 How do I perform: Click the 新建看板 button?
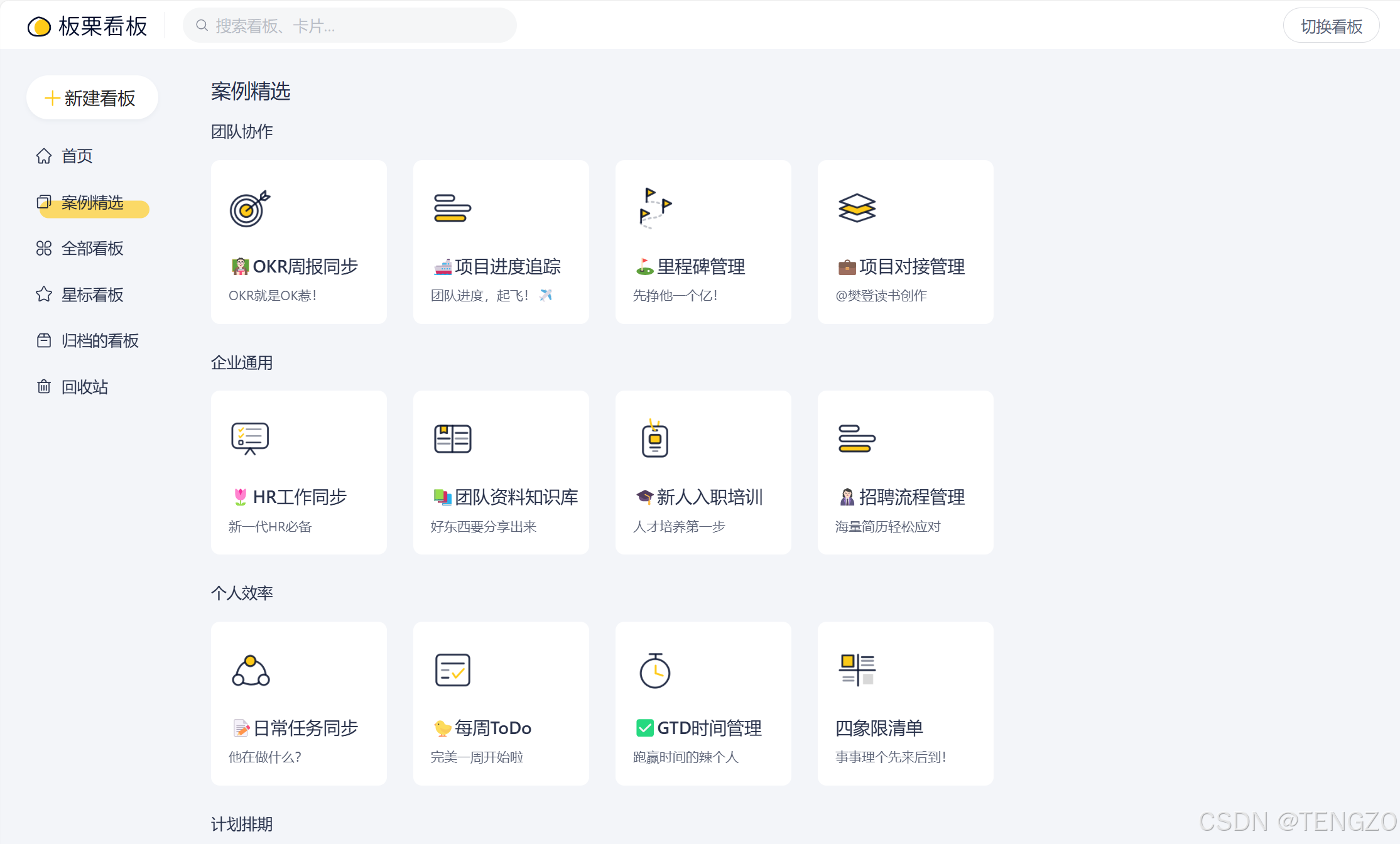coord(92,98)
